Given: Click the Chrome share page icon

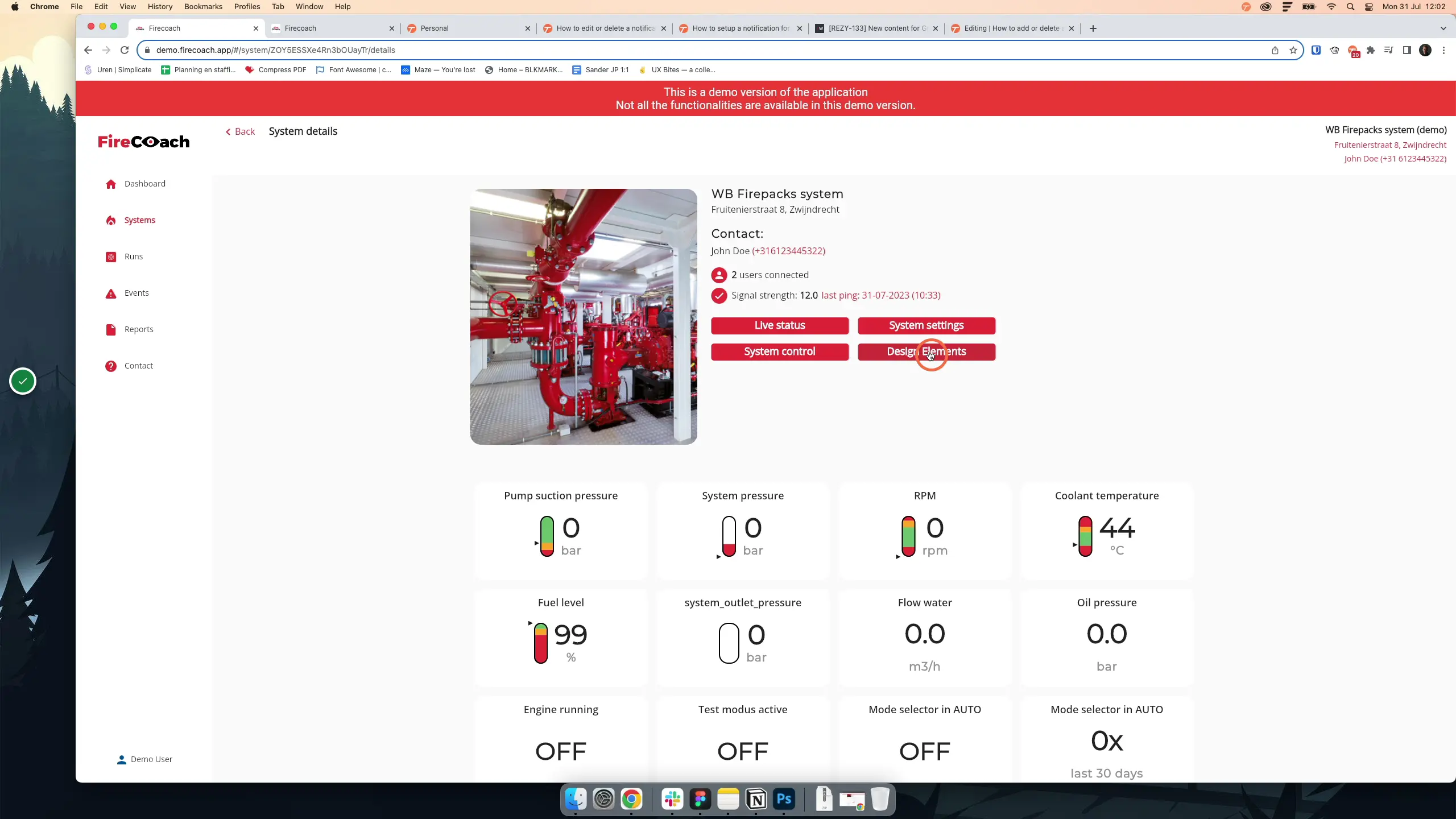Looking at the screenshot, I should 1275,50.
